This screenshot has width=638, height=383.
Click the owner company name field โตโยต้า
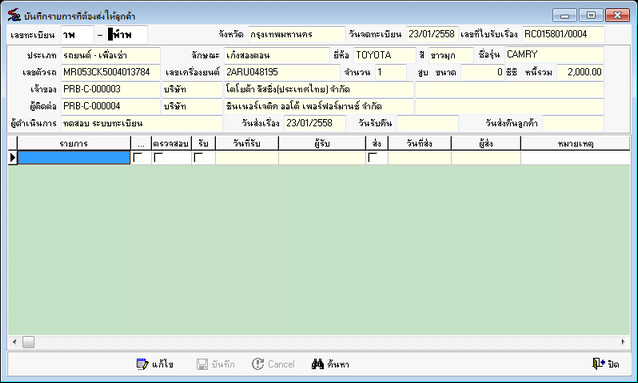(319, 89)
